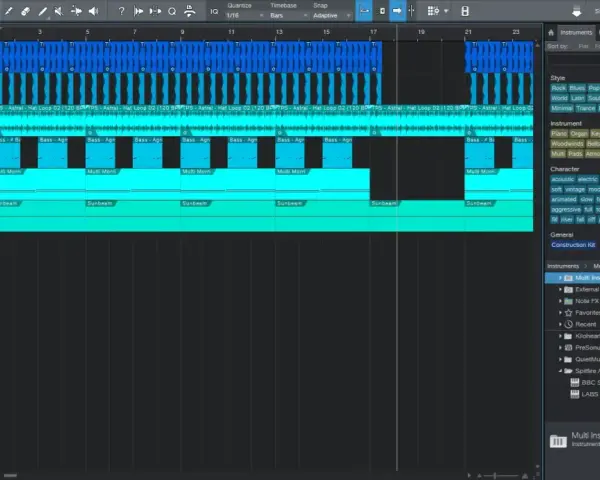600x480 pixels.
Task: Filter by the Rock style tag
Action: 559,88
